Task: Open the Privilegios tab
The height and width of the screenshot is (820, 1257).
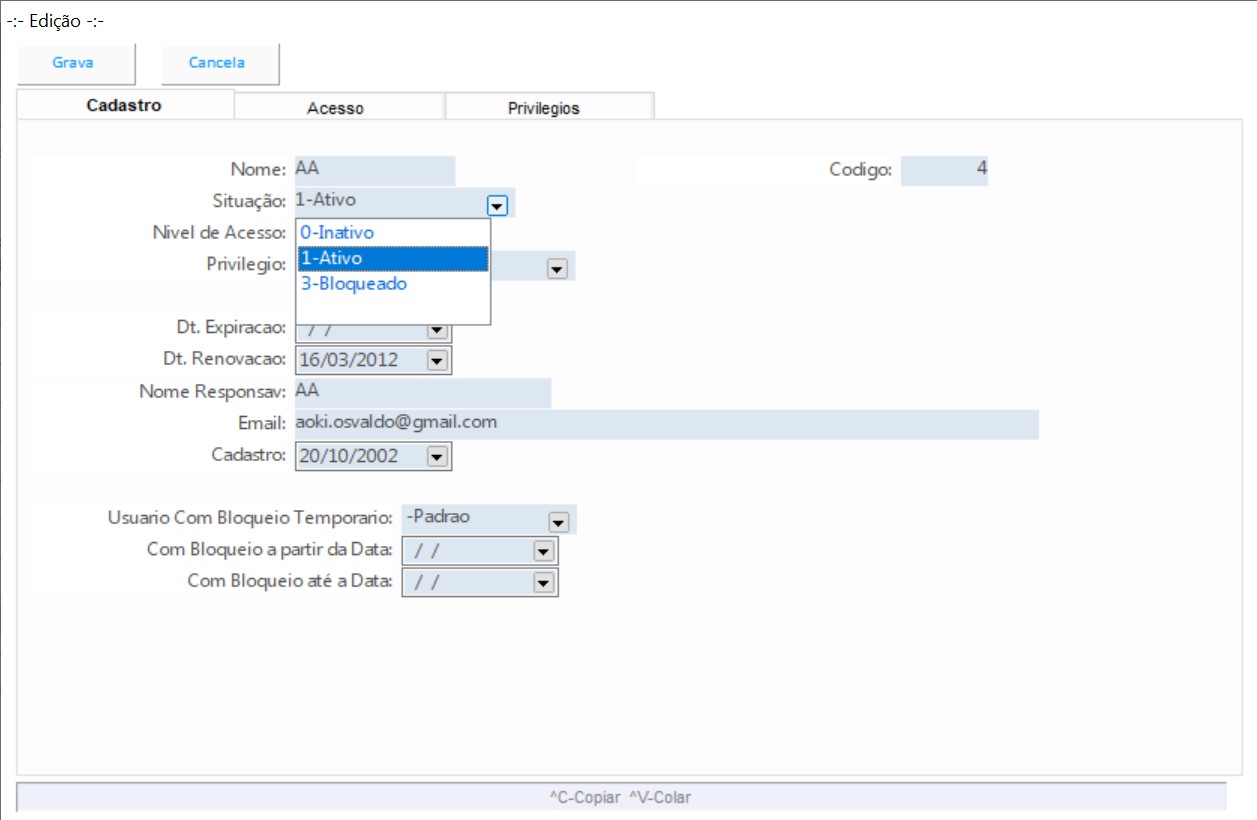Action: tap(544, 108)
